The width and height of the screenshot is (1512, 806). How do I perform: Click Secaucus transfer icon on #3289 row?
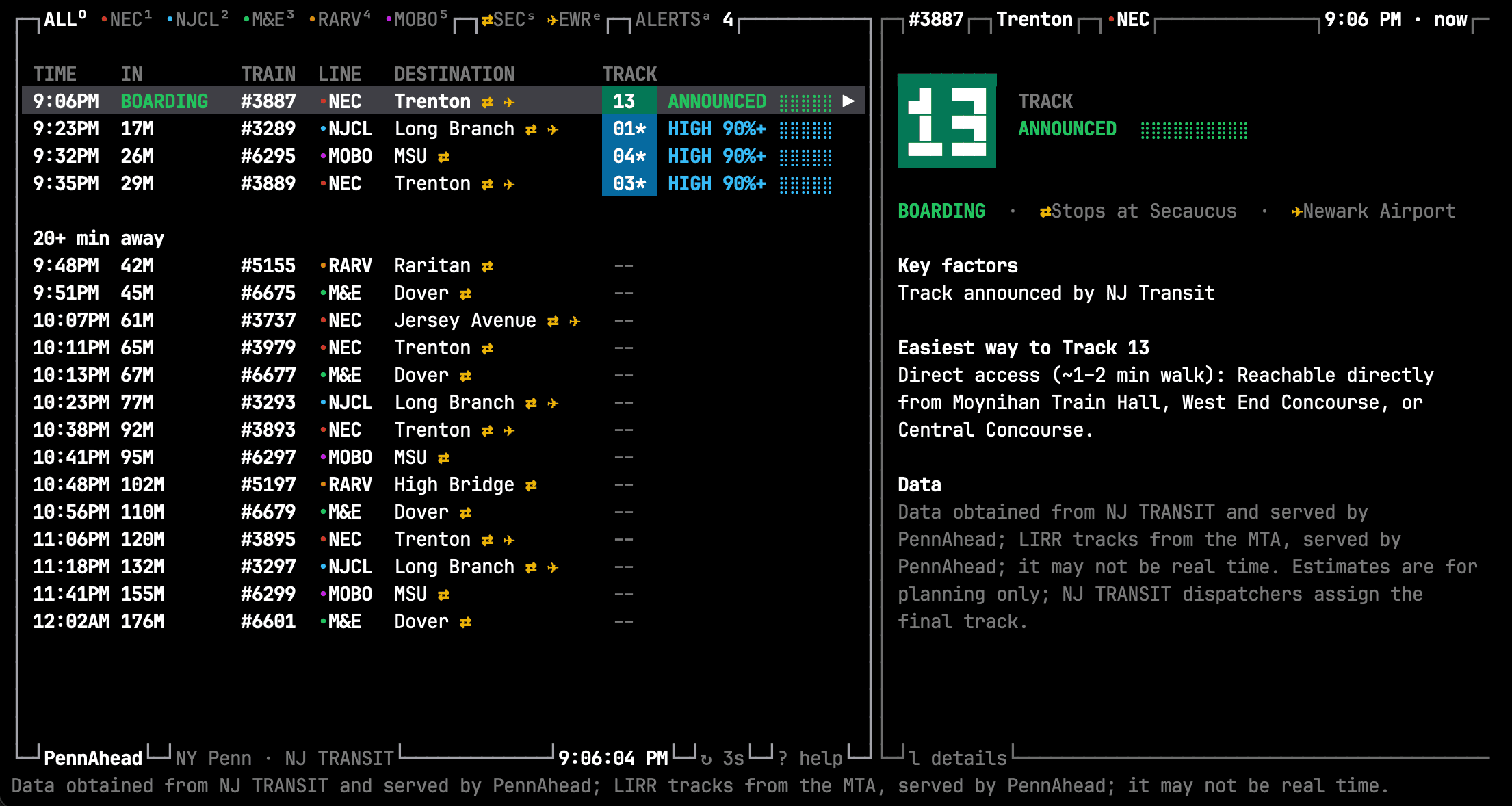tap(531, 129)
